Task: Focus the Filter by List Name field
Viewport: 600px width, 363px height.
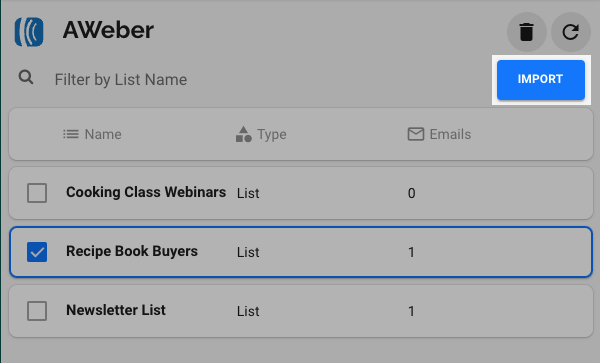Action: pyautogui.click(x=268, y=80)
